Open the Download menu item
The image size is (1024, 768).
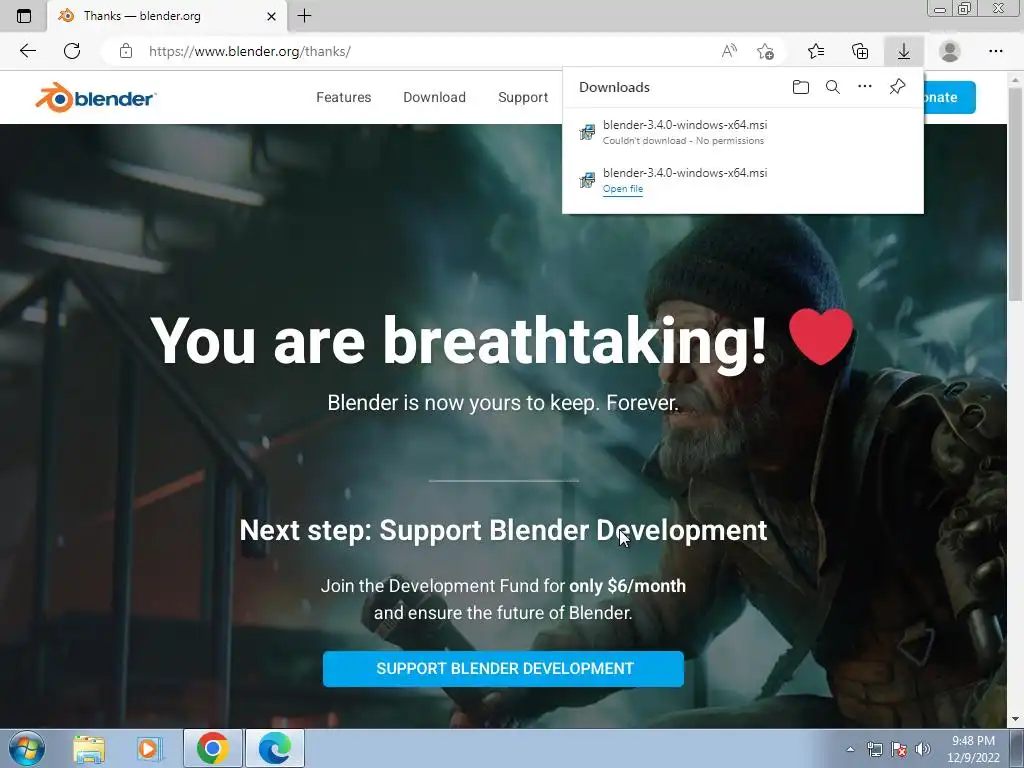[434, 97]
